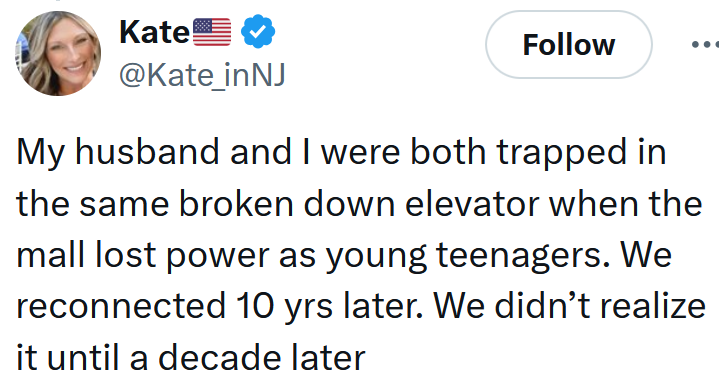Click the tweet's first line starting 'My husband'
Screen dimensions: 719x389
pyautogui.click(x=341, y=153)
